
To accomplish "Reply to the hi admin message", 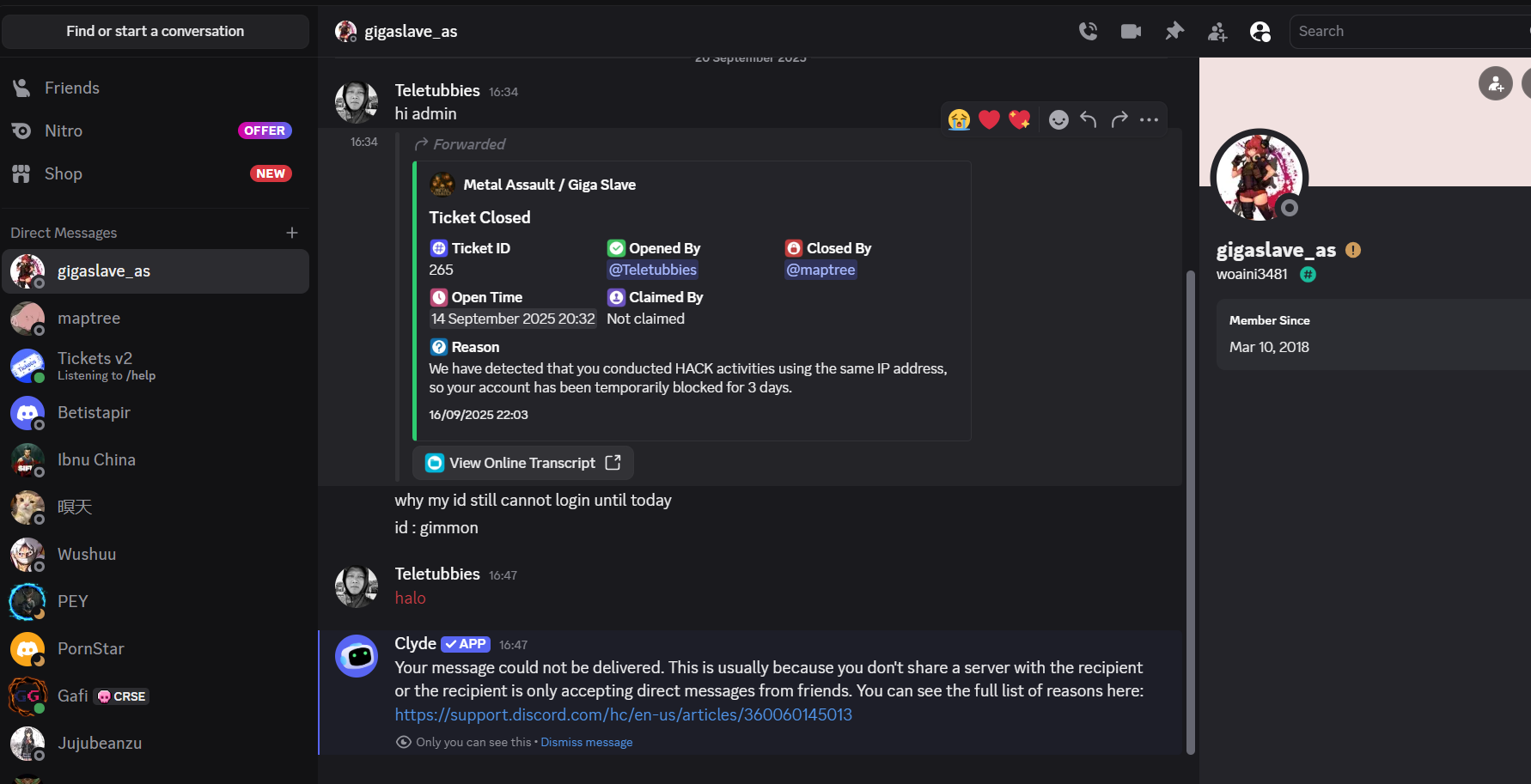I will pos(1089,120).
